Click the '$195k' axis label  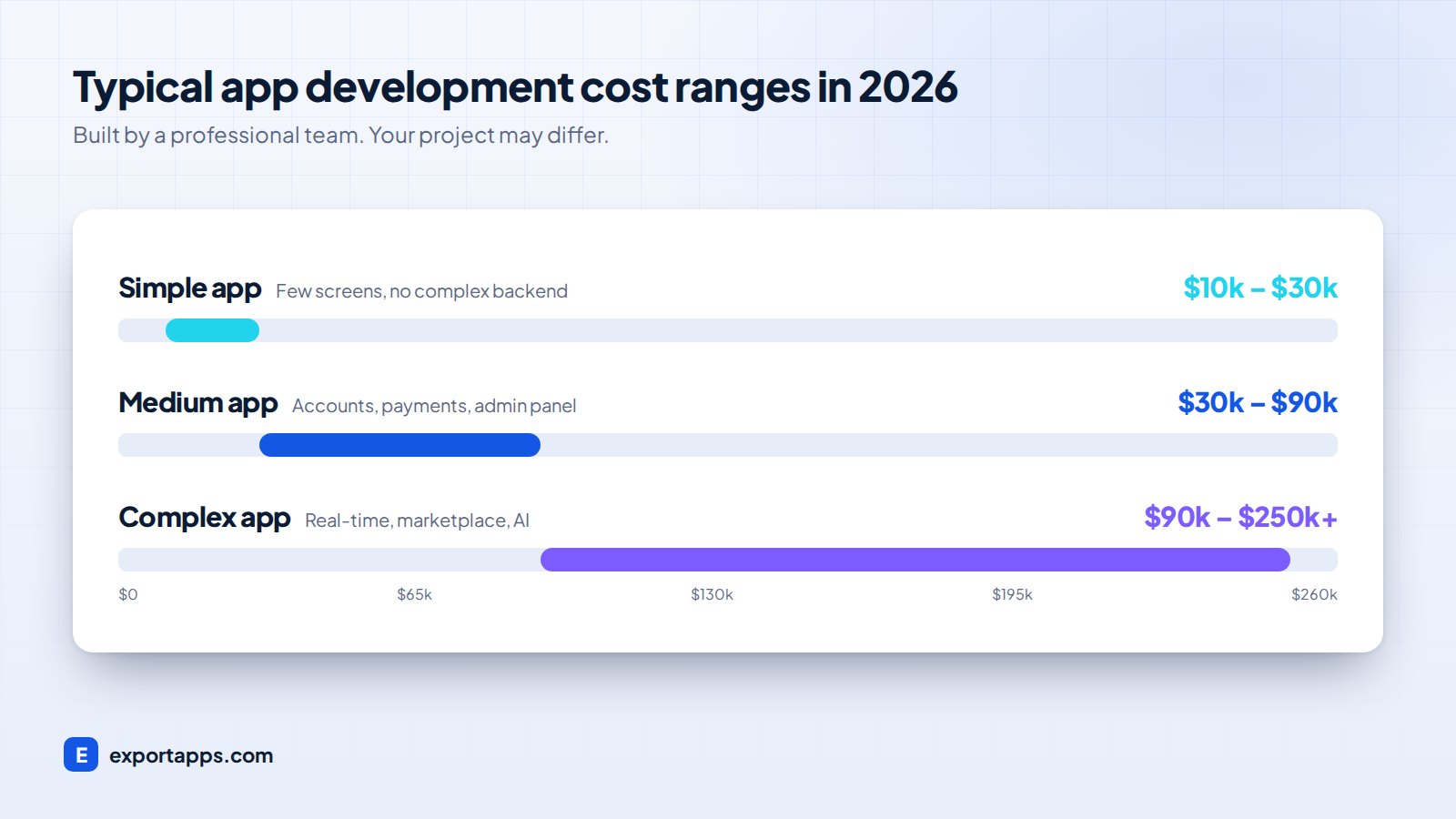point(1012,594)
